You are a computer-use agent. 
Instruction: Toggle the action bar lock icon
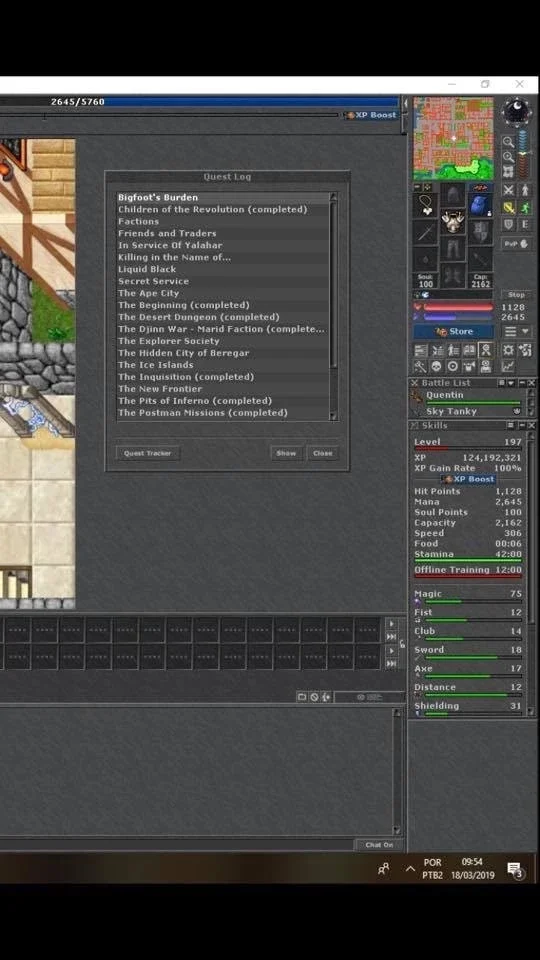click(402, 644)
